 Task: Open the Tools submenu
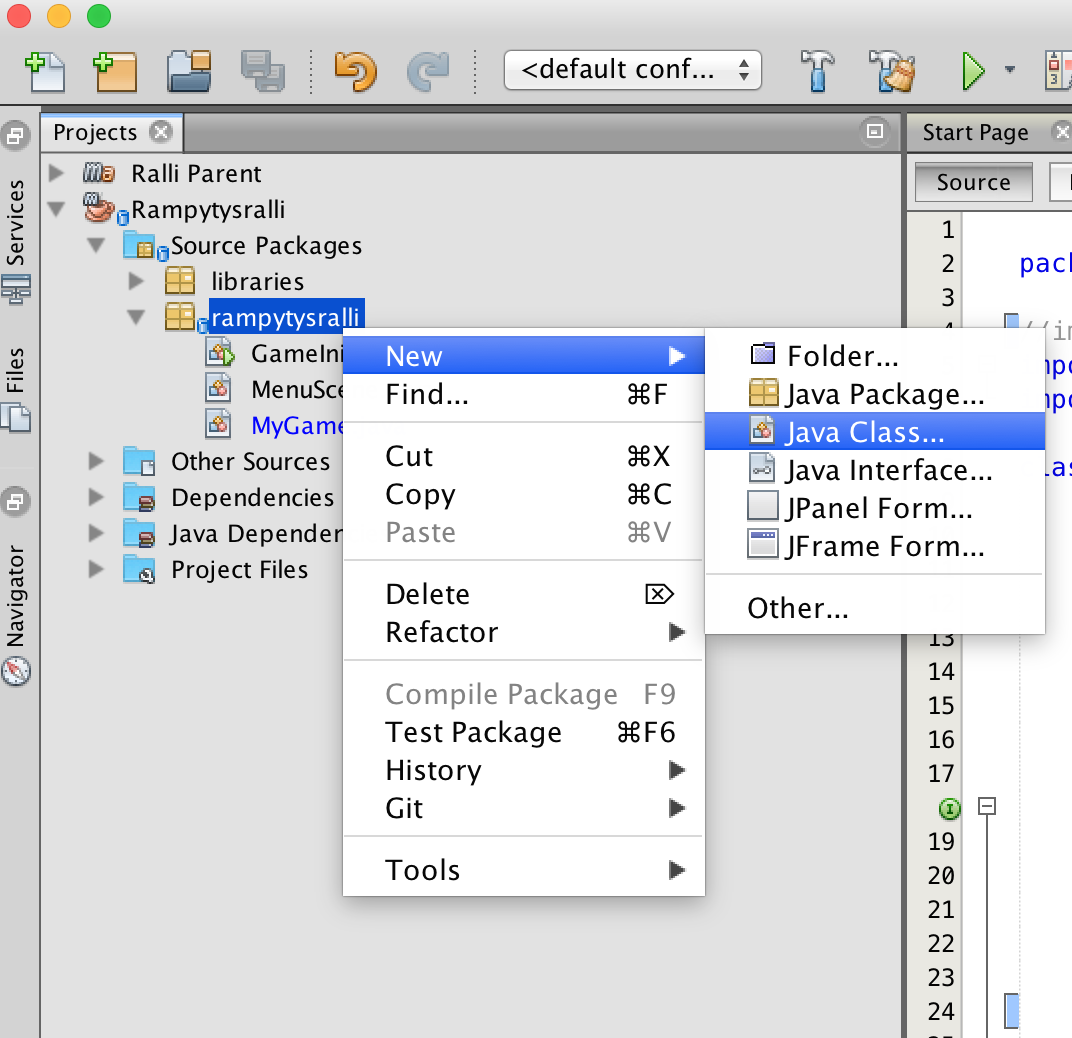(x=524, y=870)
